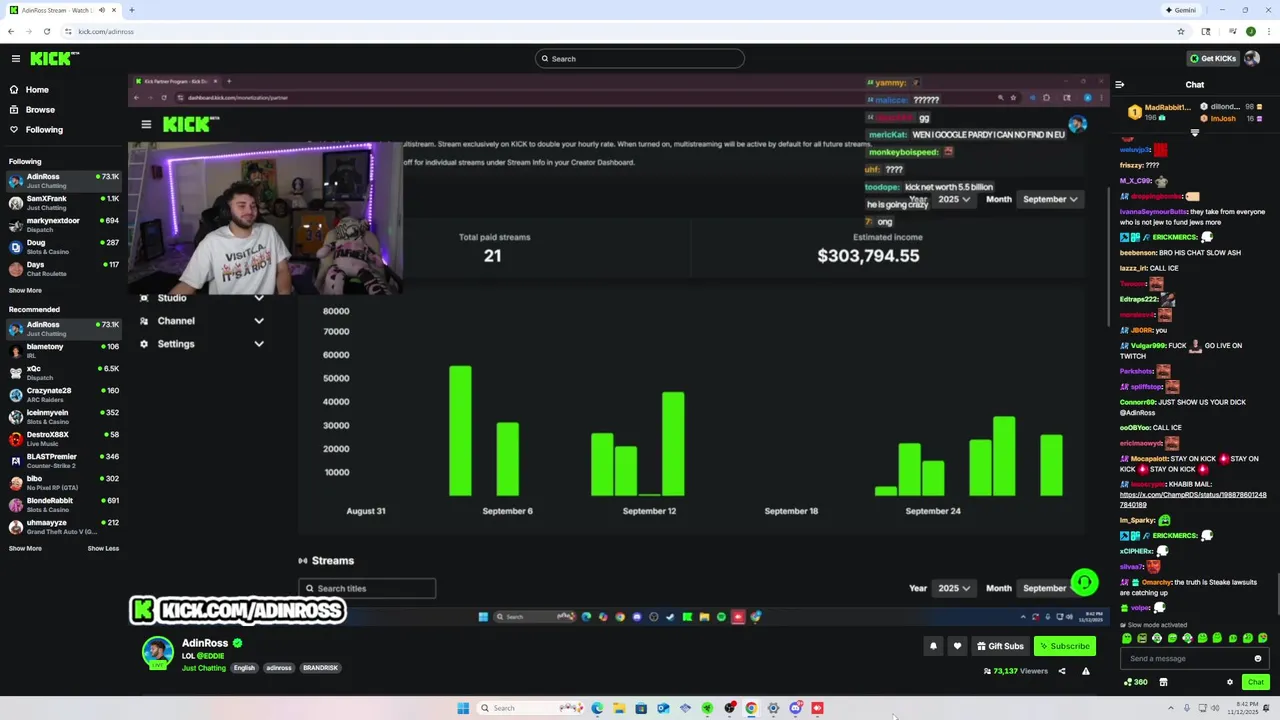Mute the AdinRoss Stream browser tab
Viewport: 1280px width, 720px height.
click(102, 10)
